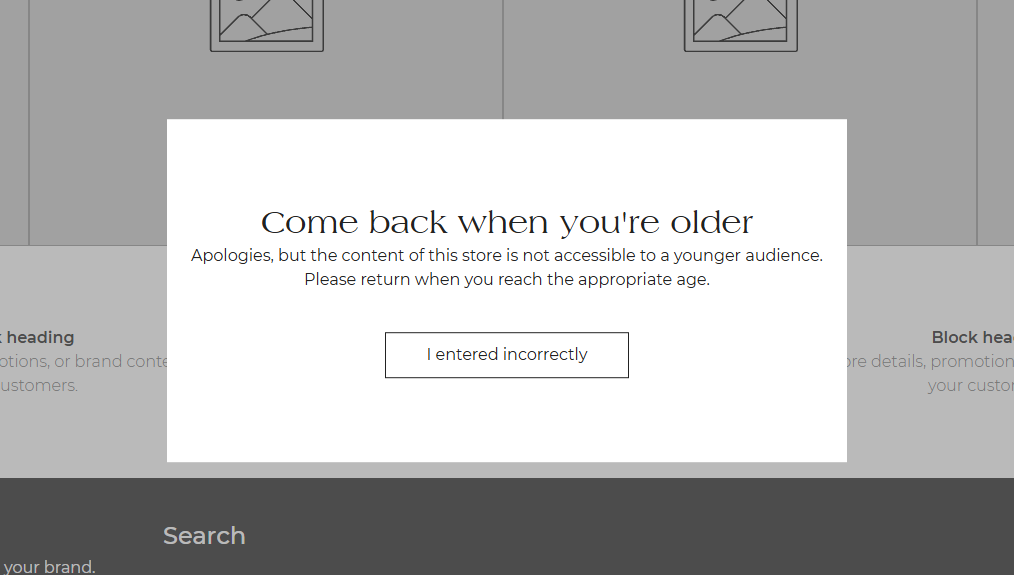Select the left placeholder image icon

pos(266,24)
